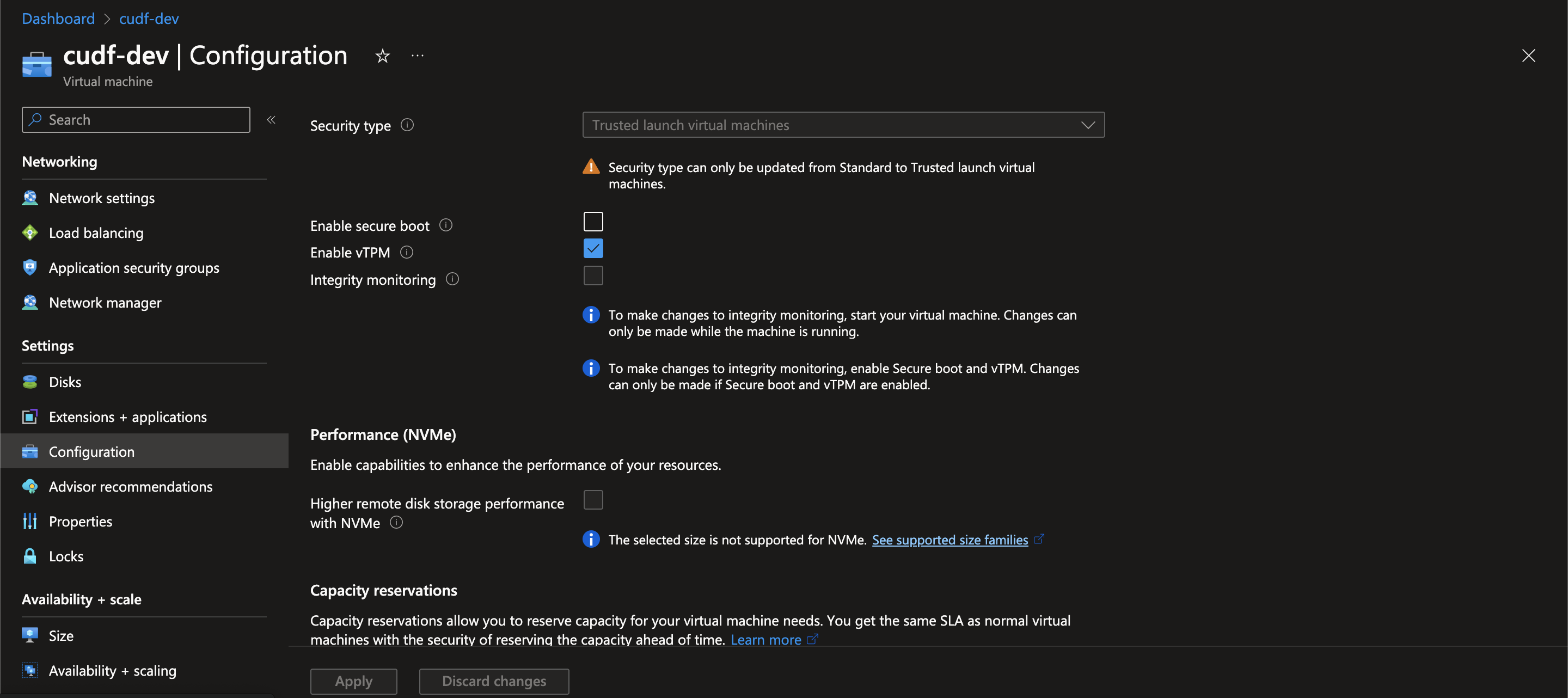Image resolution: width=1568 pixels, height=698 pixels.
Task: Click the Apply button
Action: pos(353,681)
